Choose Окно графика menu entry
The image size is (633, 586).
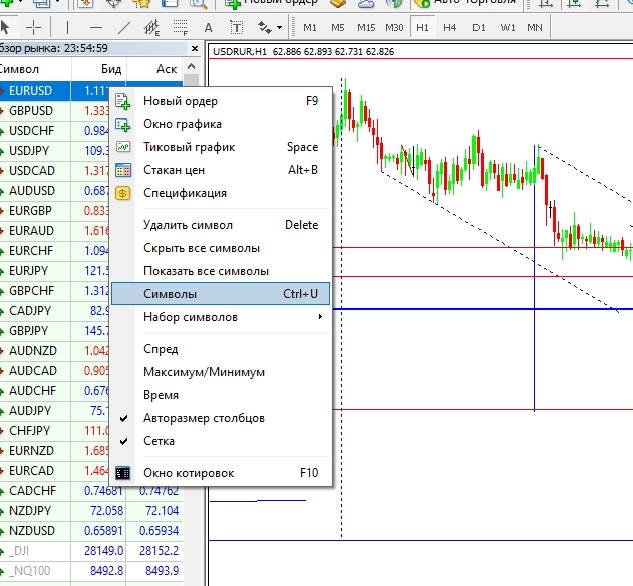click(220, 124)
